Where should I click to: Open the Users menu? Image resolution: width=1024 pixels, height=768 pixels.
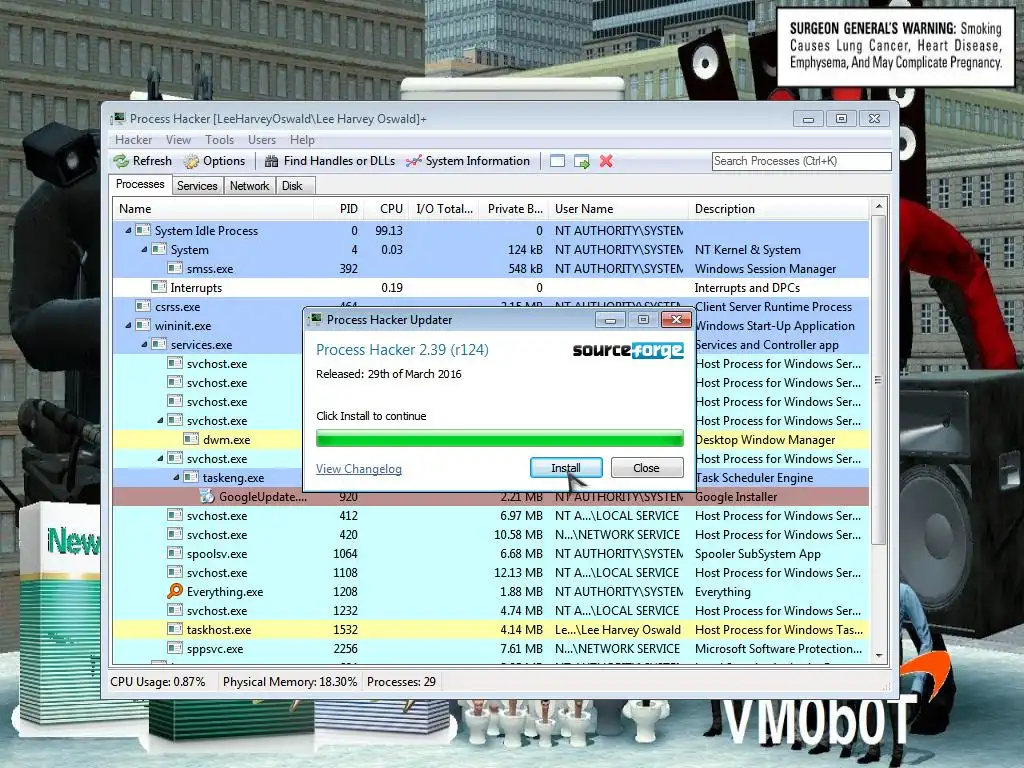[262, 140]
